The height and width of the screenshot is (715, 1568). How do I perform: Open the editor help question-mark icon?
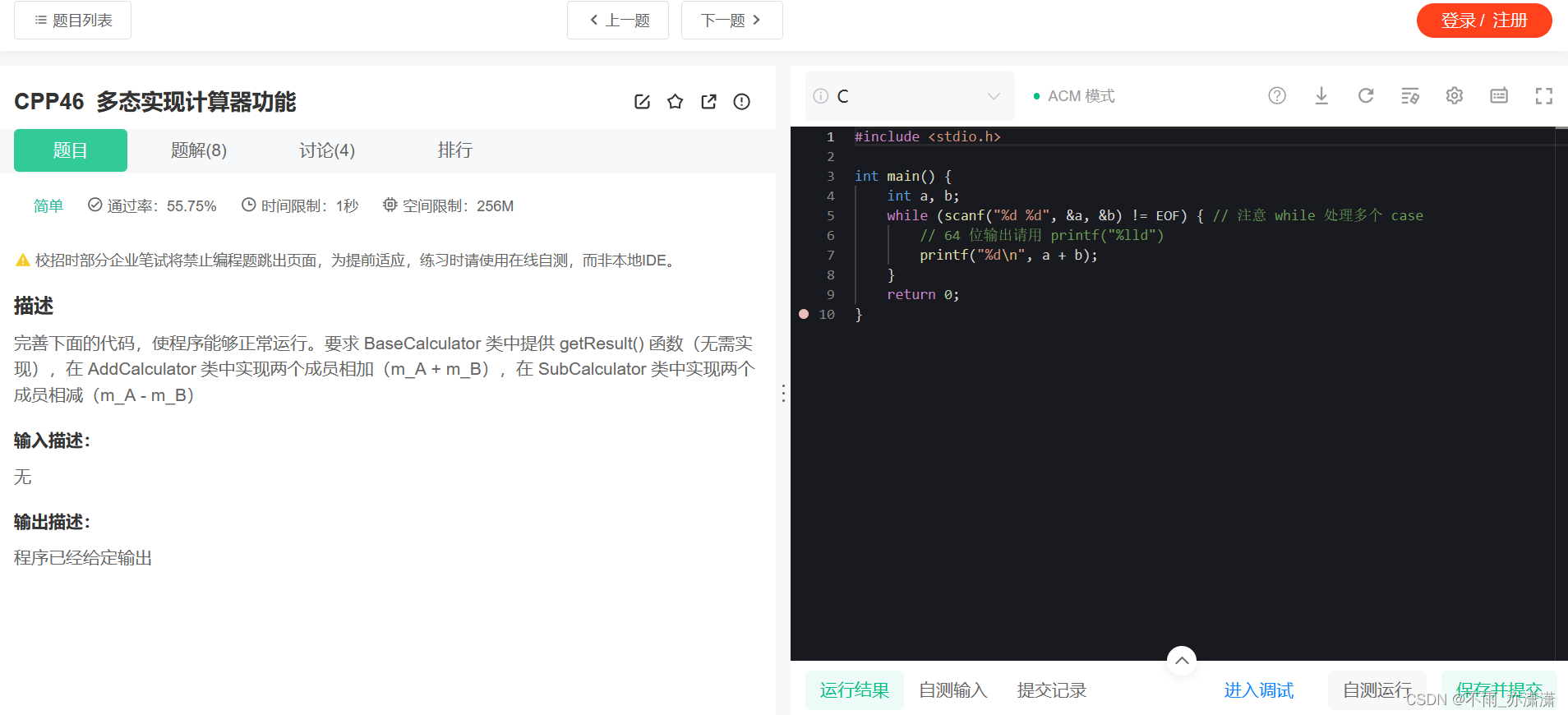(x=1277, y=96)
